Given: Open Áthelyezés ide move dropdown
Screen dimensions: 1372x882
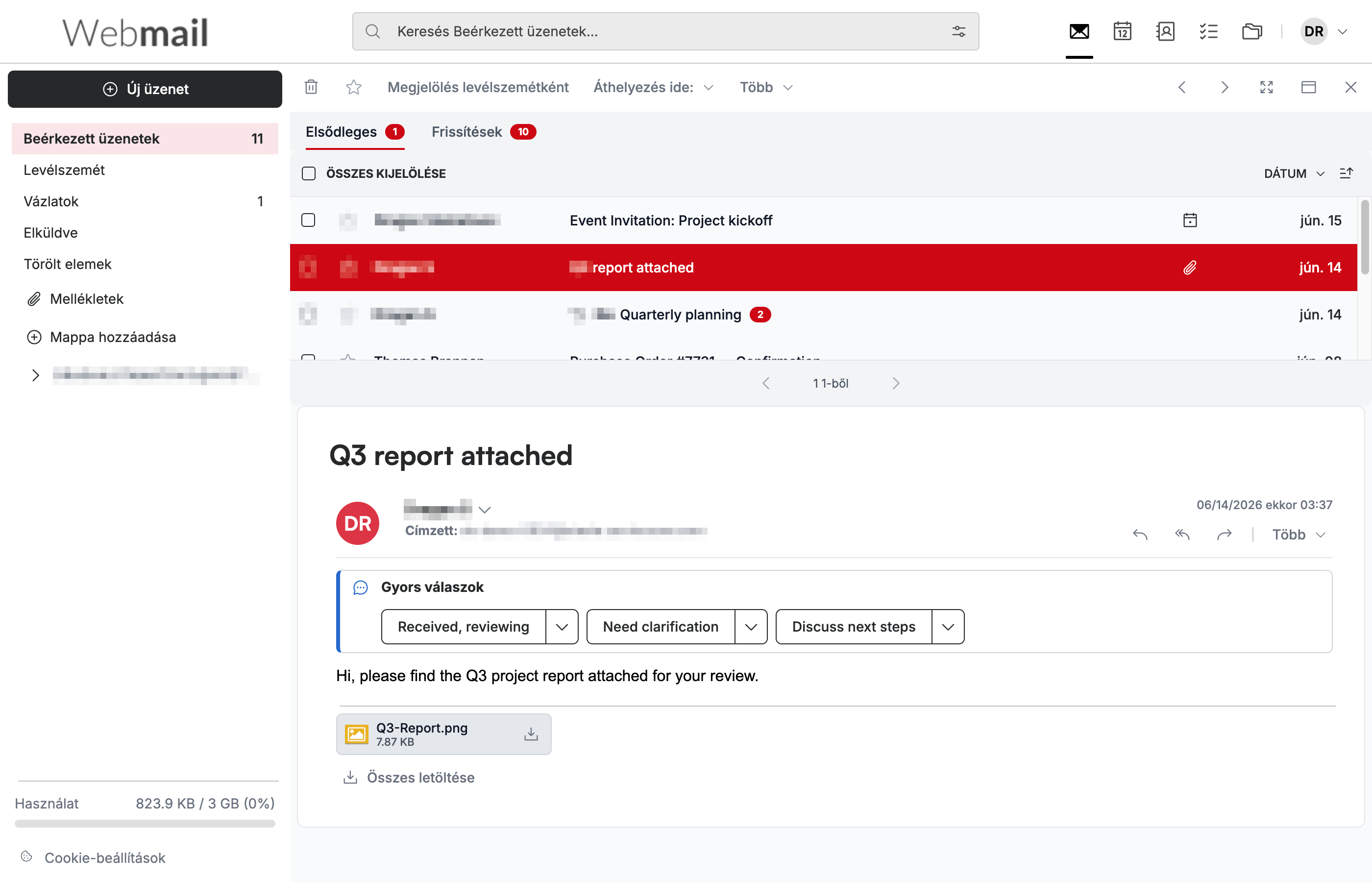Looking at the screenshot, I should (653, 87).
